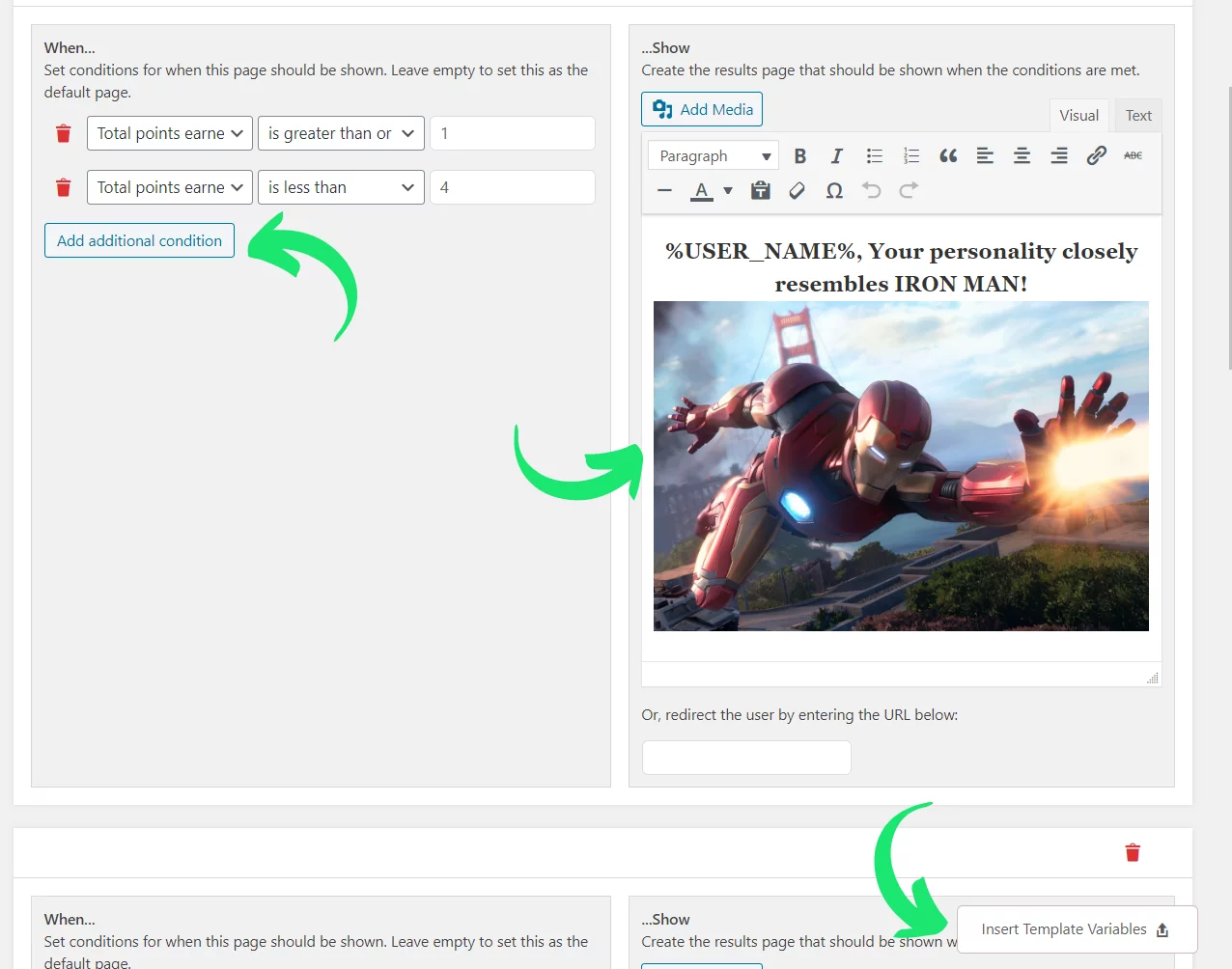Image resolution: width=1232 pixels, height=969 pixels.
Task: Toggle bold formatting in the editor
Action: [x=799, y=156]
